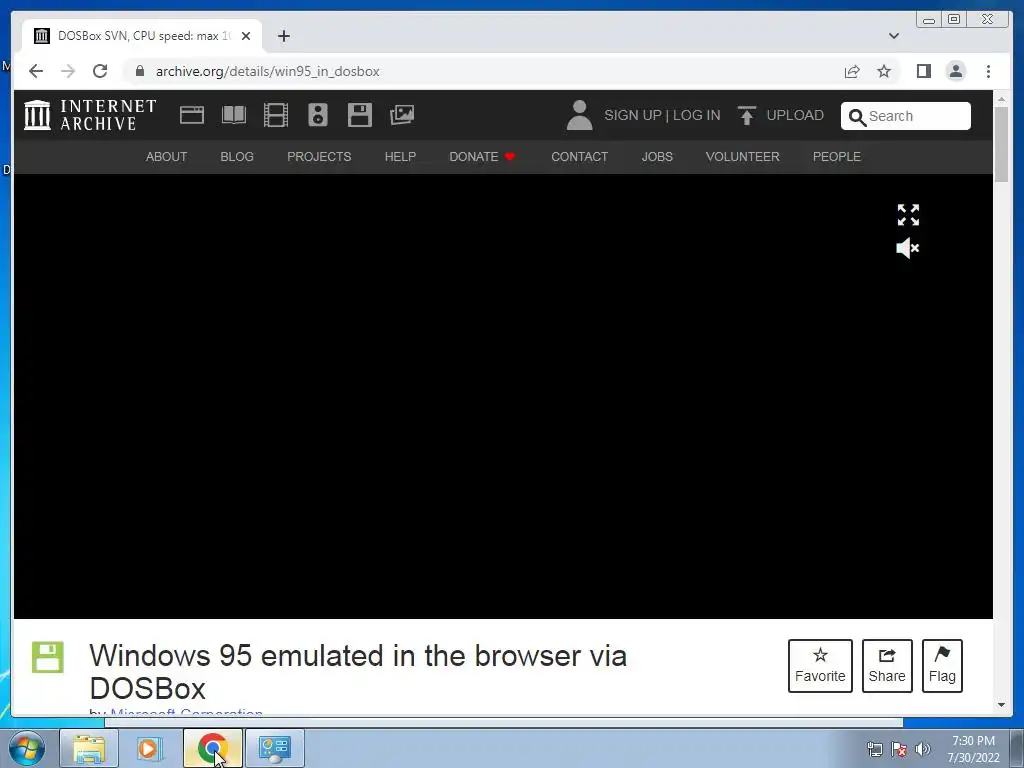Click the Share button
The height and width of the screenshot is (768, 1024).
pyautogui.click(x=887, y=665)
